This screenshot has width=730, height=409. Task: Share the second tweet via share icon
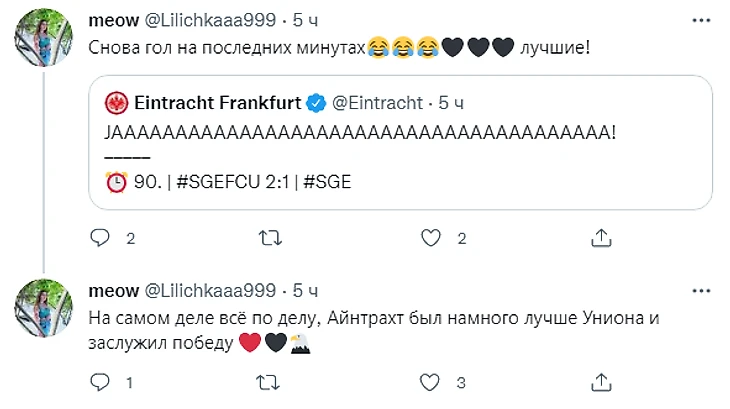click(x=601, y=382)
